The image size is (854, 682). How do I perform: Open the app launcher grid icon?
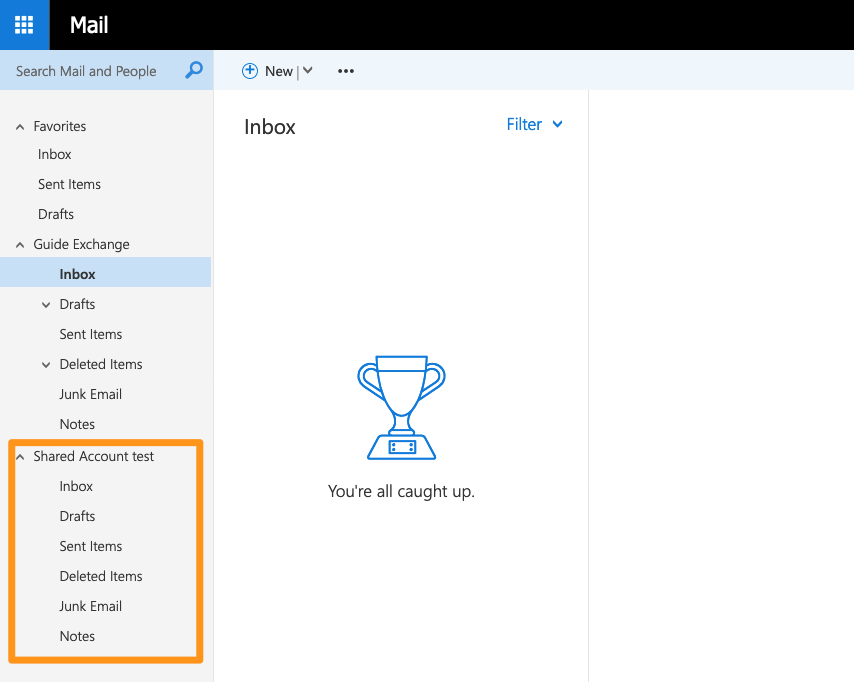(x=24, y=25)
